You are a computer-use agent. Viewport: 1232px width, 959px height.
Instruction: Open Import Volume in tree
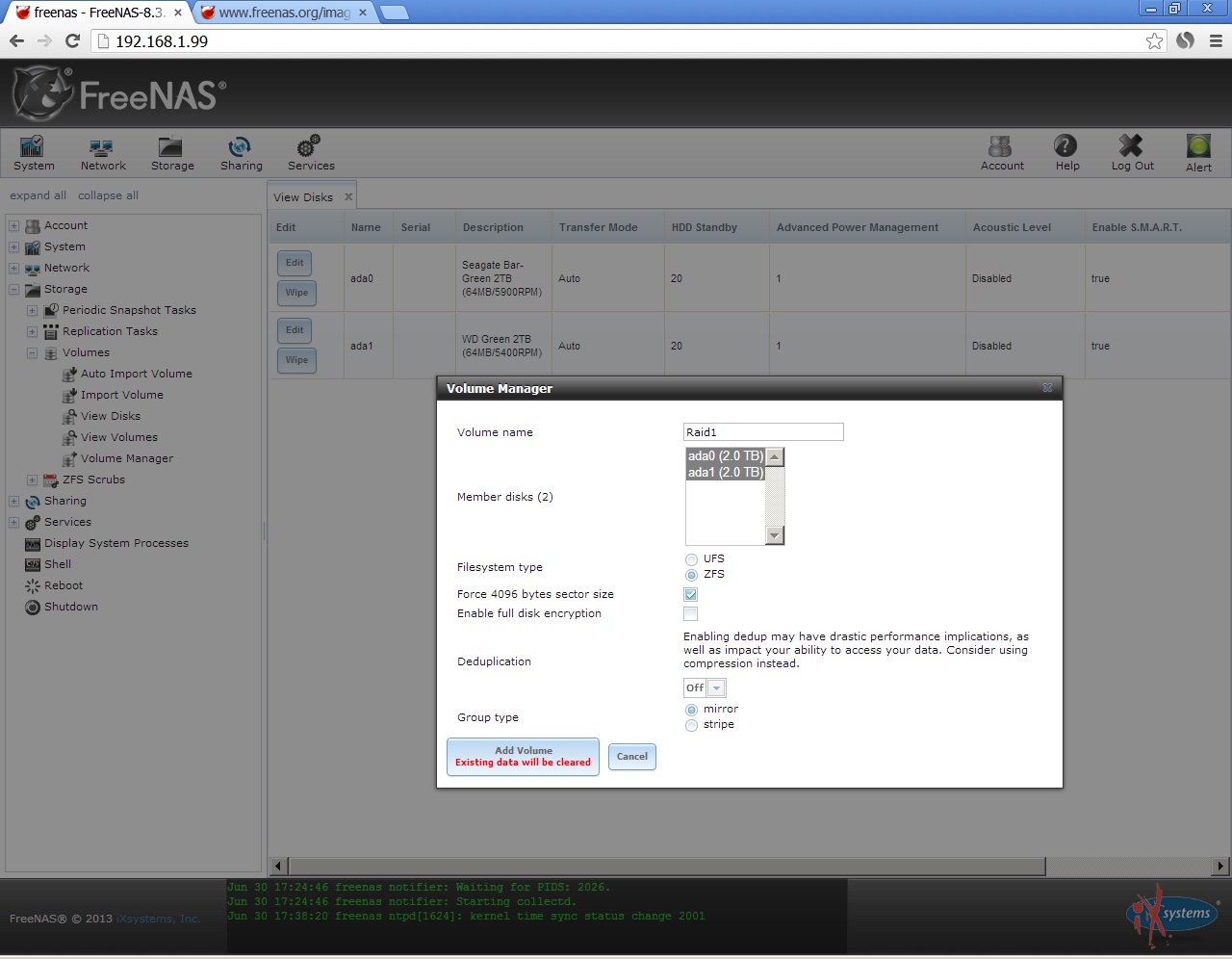pyautogui.click(x=122, y=395)
